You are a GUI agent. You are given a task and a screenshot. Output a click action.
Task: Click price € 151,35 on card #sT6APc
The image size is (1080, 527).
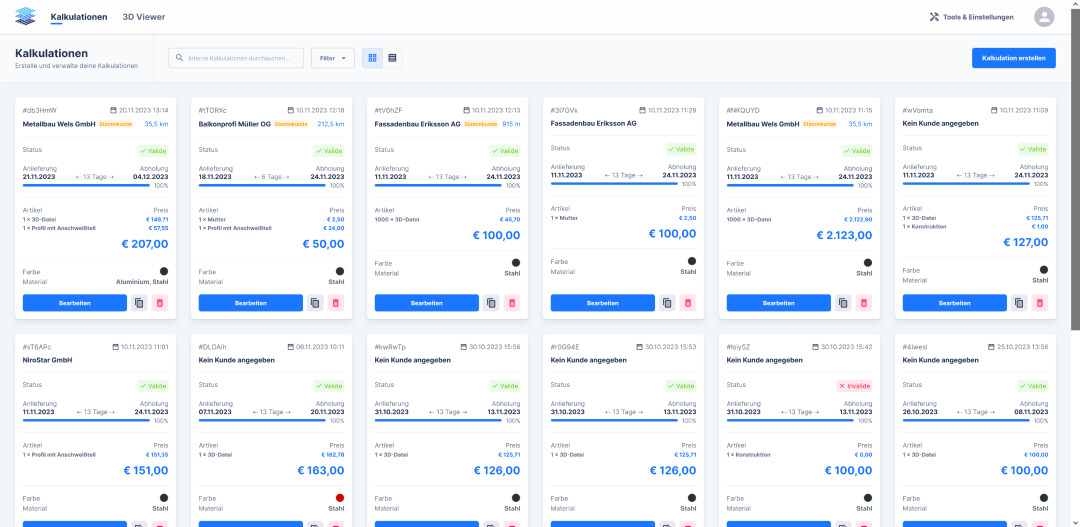coord(156,455)
